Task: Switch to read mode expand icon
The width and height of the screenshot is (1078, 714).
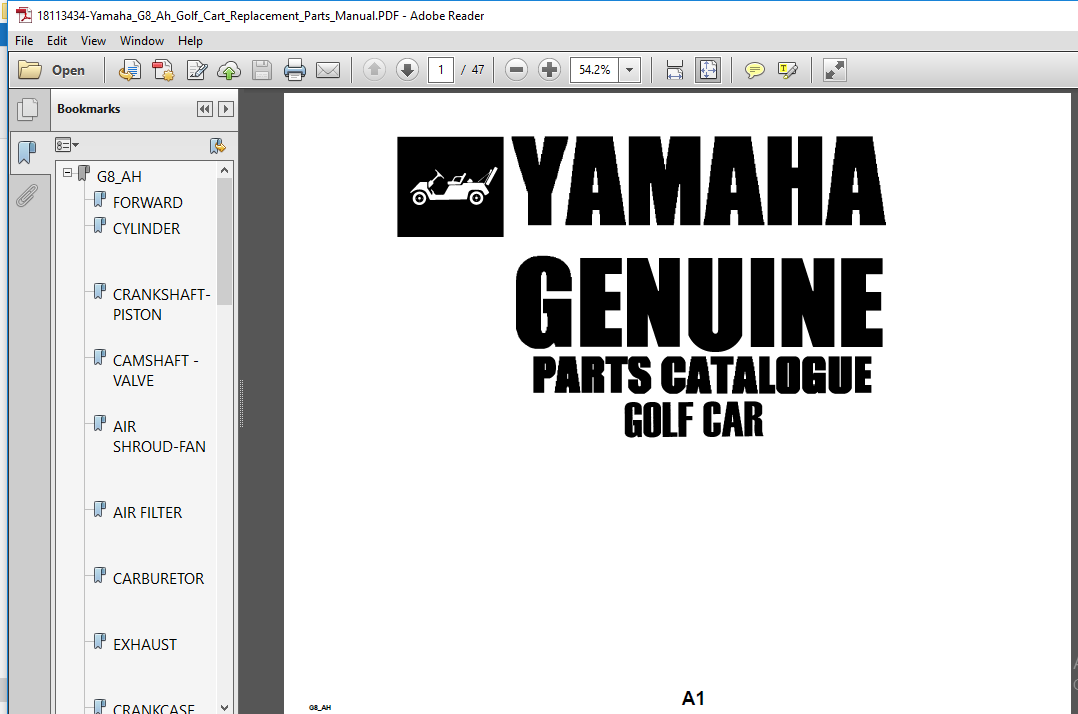Action: click(835, 70)
